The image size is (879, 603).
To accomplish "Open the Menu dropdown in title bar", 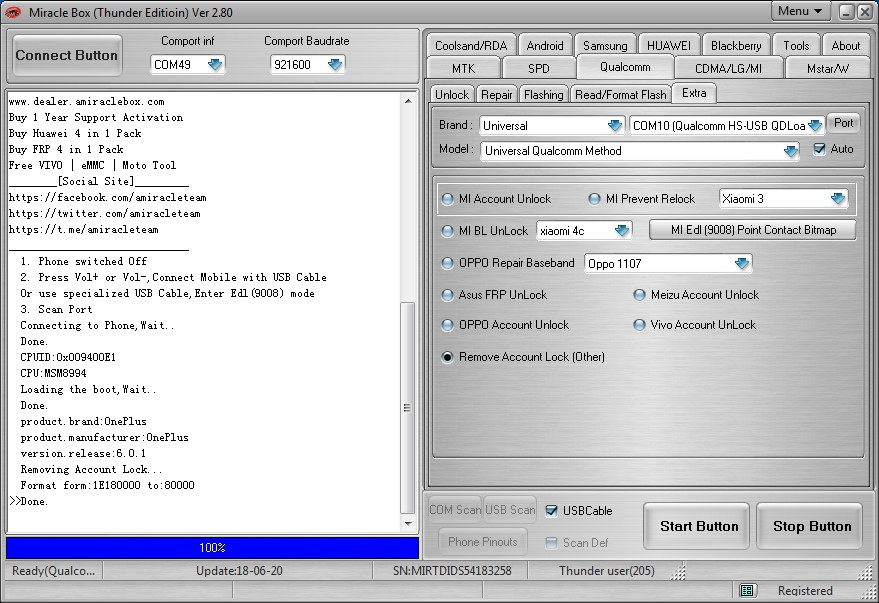I will click(800, 11).
